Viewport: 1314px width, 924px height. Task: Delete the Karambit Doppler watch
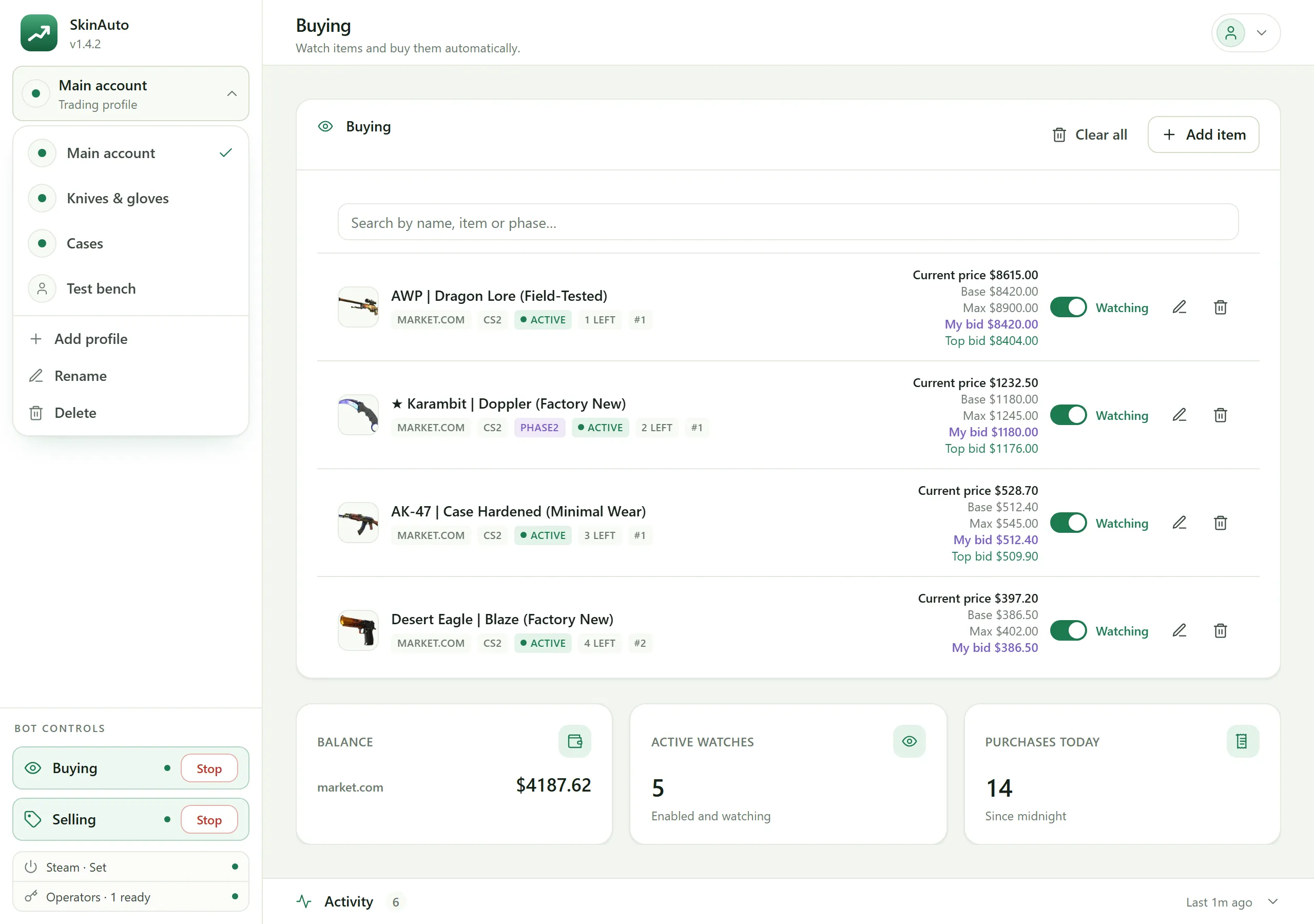coord(1220,415)
